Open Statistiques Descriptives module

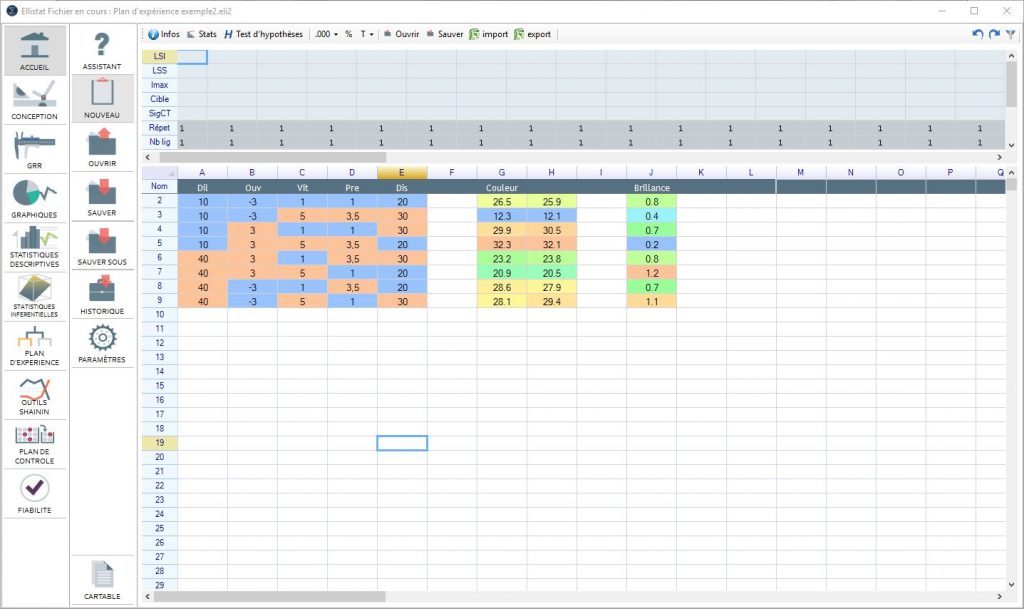pyautogui.click(x=35, y=247)
